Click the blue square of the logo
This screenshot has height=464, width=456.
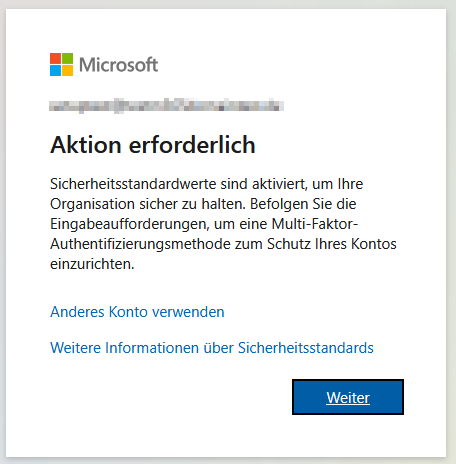[55, 70]
